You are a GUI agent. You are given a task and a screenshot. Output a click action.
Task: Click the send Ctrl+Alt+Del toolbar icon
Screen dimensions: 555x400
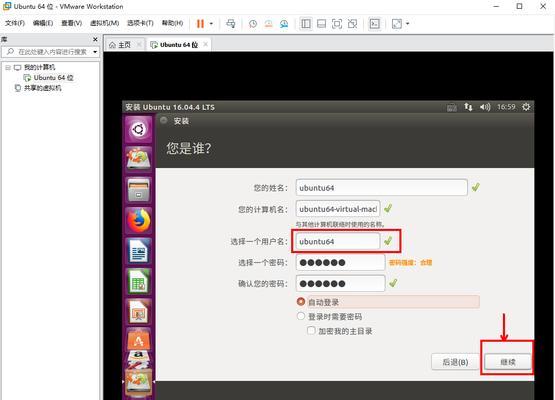tap(231, 24)
